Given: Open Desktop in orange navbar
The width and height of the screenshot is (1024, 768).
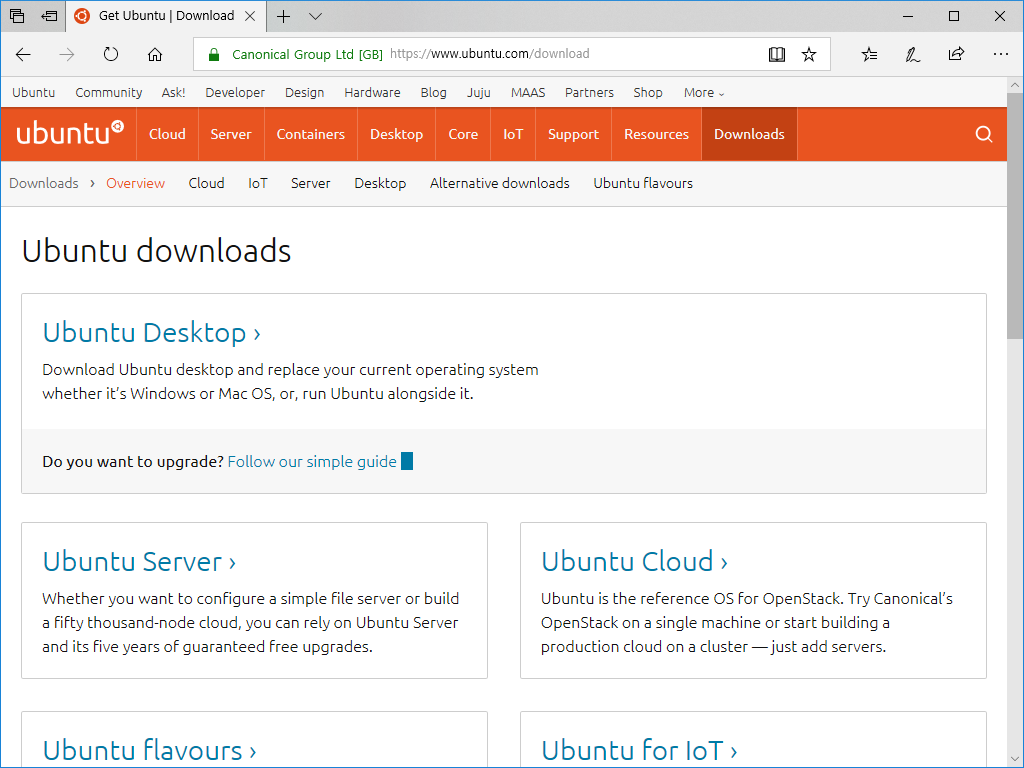Looking at the screenshot, I should [x=396, y=134].
